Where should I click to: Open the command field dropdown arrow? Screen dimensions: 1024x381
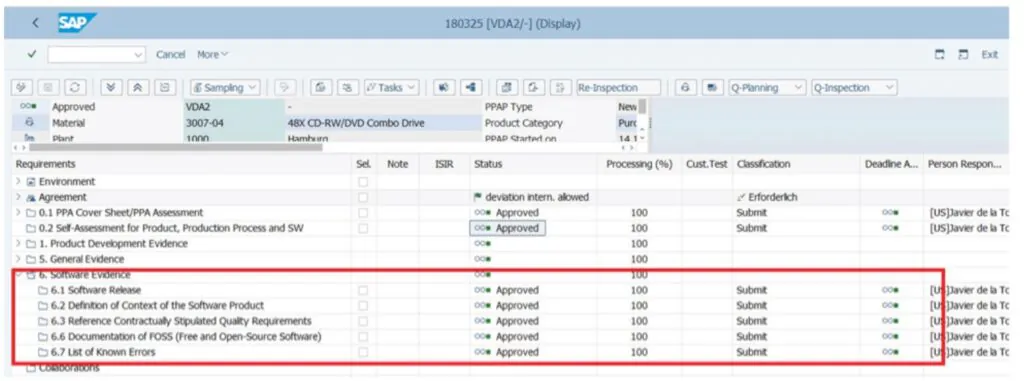click(138, 55)
